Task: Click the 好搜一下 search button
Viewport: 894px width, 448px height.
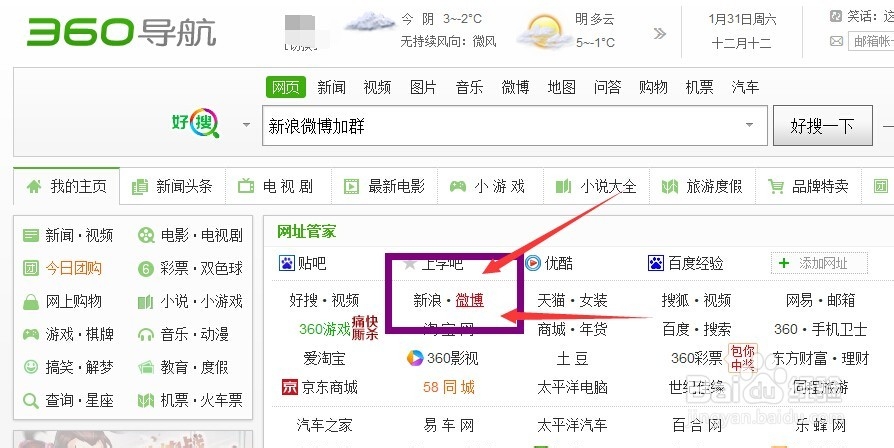Action: point(822,125)
